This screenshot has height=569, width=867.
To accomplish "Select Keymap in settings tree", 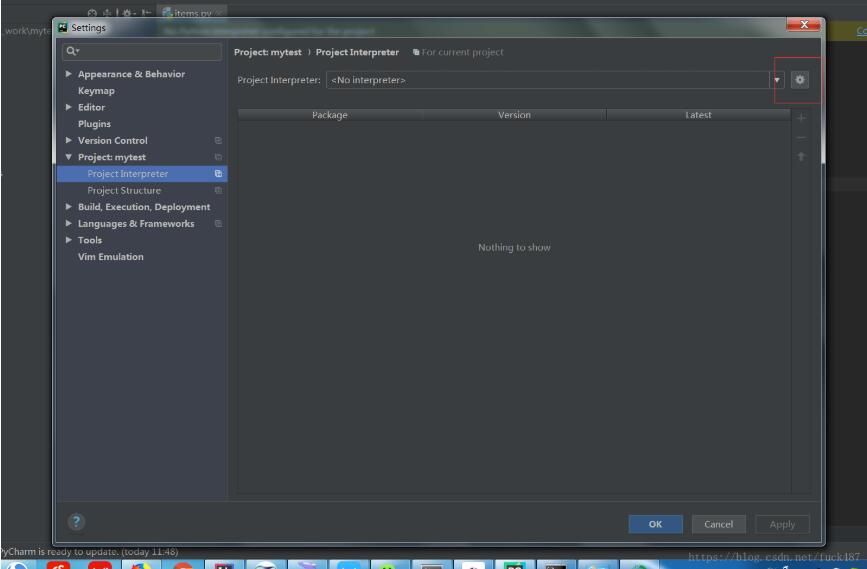I will pos(96,91).
